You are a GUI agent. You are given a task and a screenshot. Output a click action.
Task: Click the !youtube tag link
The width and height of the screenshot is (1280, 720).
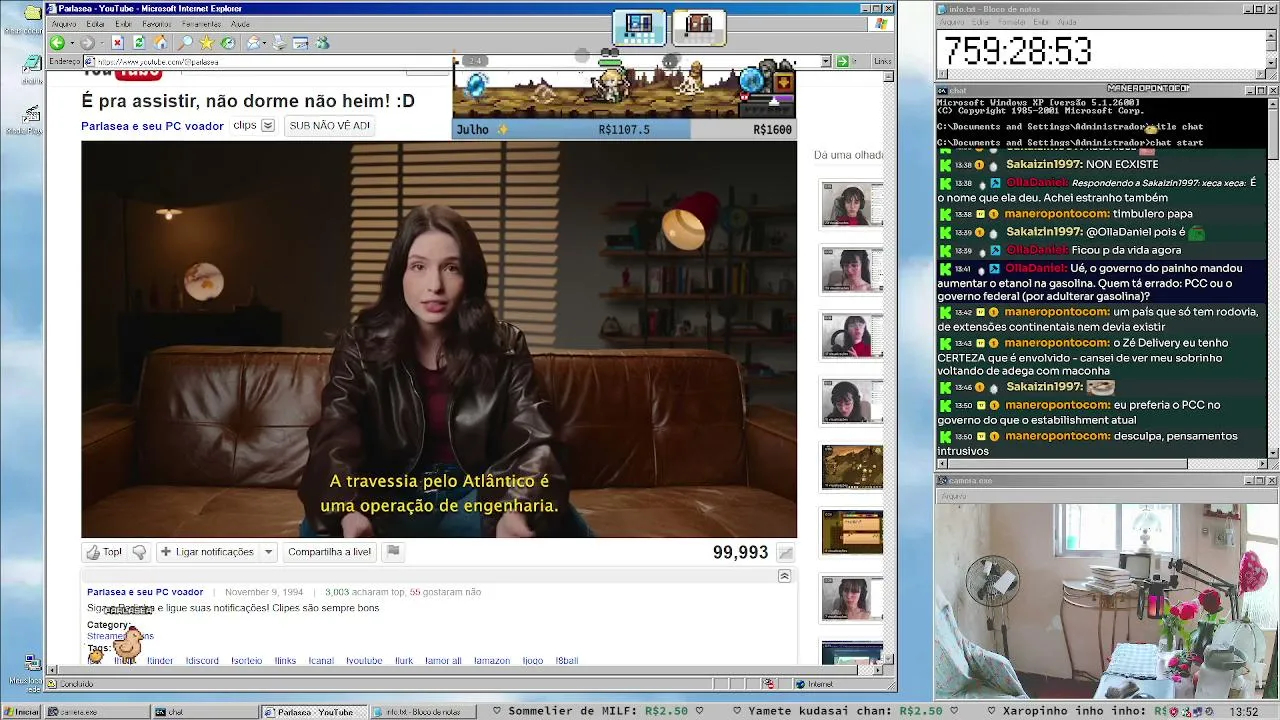[x=364, y=661]
